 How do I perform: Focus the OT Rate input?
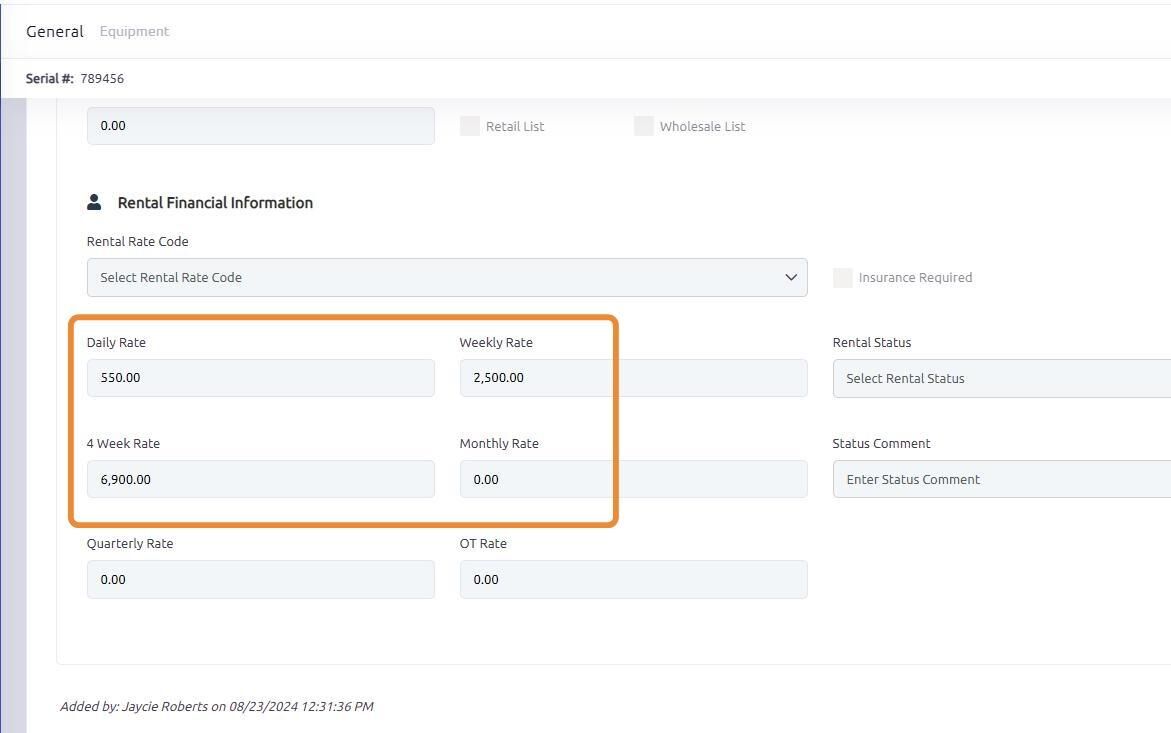pyautogui.click(x=632, y=580)
